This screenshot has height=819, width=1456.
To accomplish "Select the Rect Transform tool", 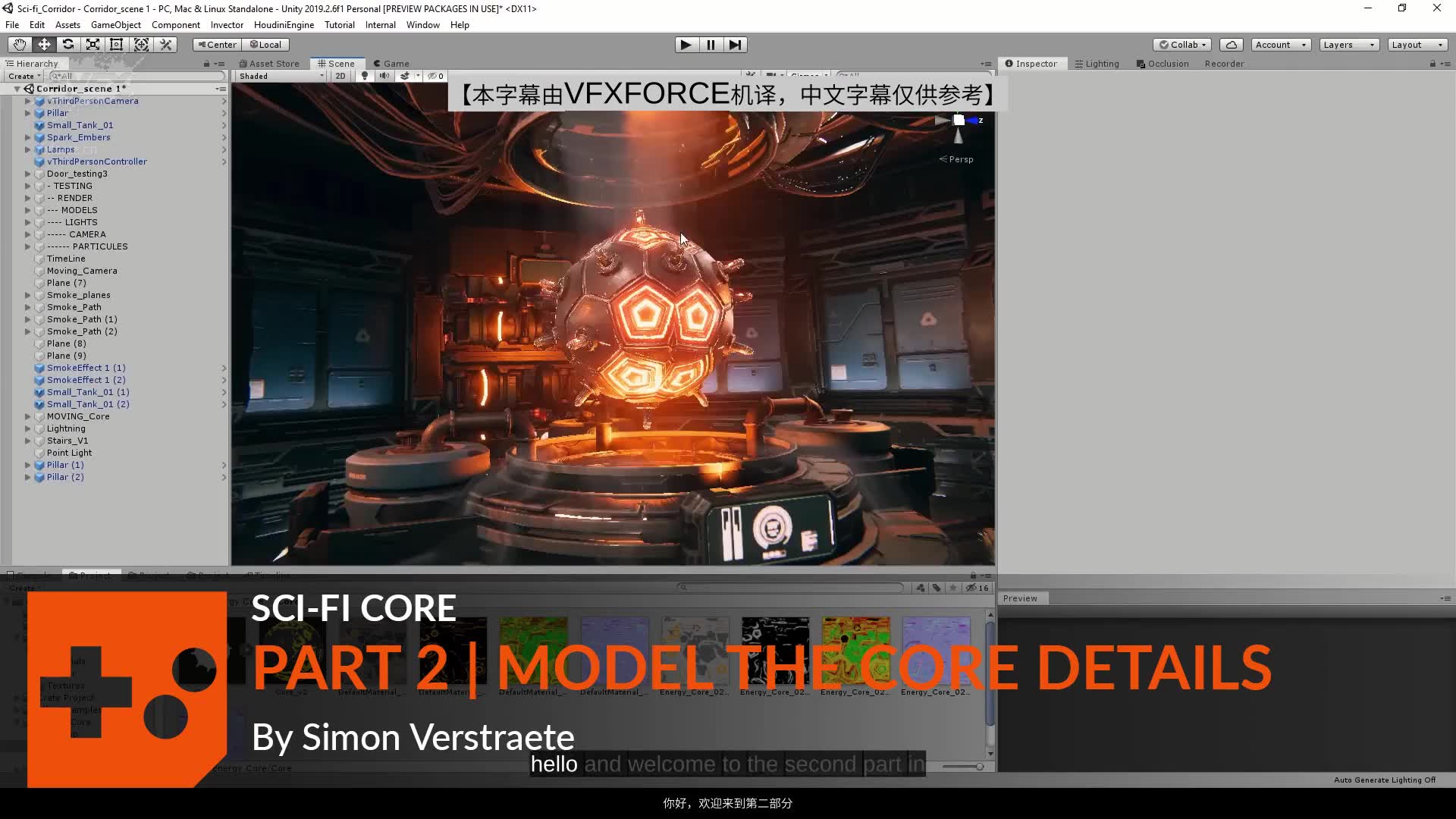I will 116,44.
